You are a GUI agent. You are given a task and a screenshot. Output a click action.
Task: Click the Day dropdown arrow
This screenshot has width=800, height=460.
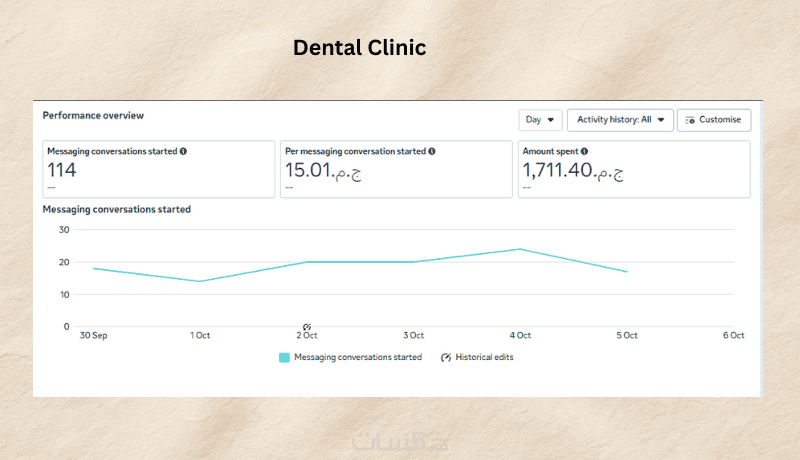[551, 120]
